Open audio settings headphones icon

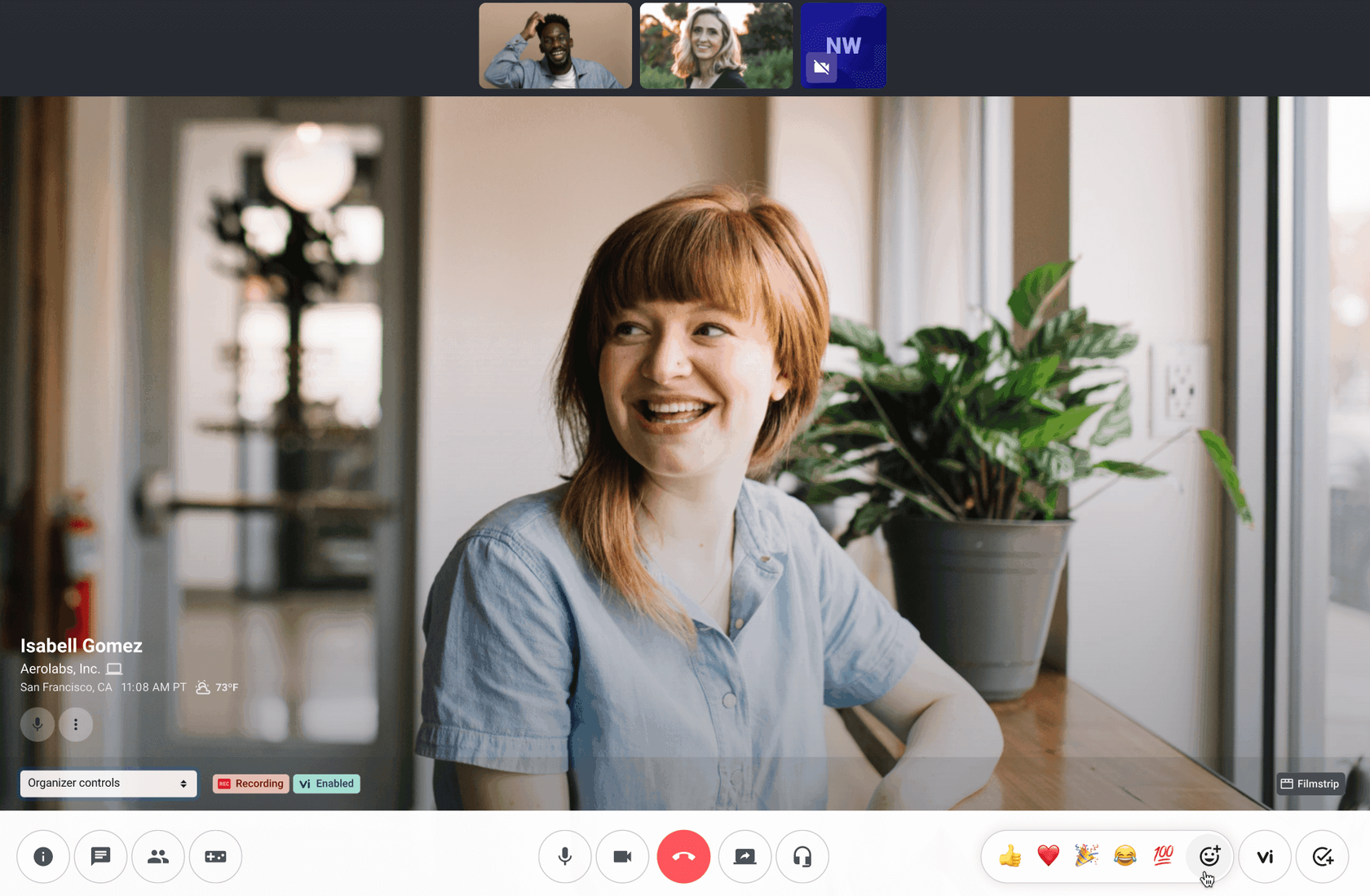coord(802,857)
